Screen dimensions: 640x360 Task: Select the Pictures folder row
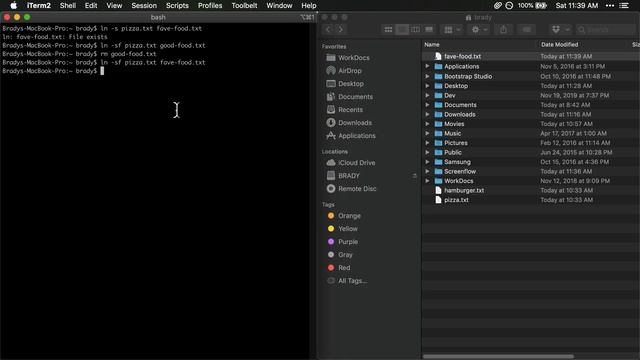pos(531,143)
